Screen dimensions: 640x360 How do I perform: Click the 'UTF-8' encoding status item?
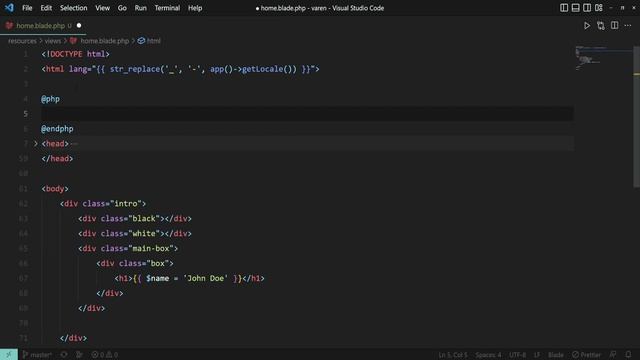[x=518, y=355]
